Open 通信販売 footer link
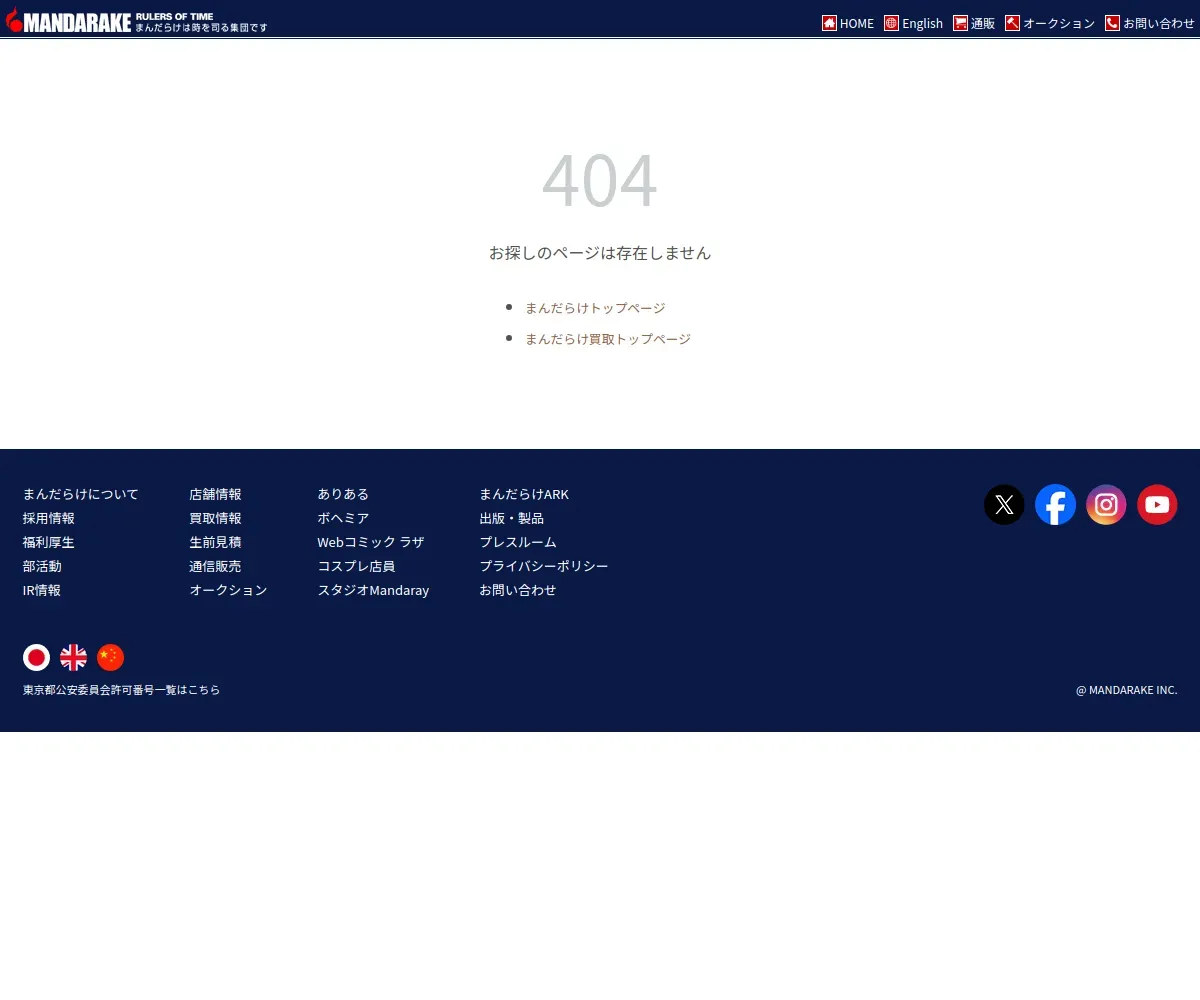Viewport: 1200px width, 1000px height. click(x=215, y=566)
